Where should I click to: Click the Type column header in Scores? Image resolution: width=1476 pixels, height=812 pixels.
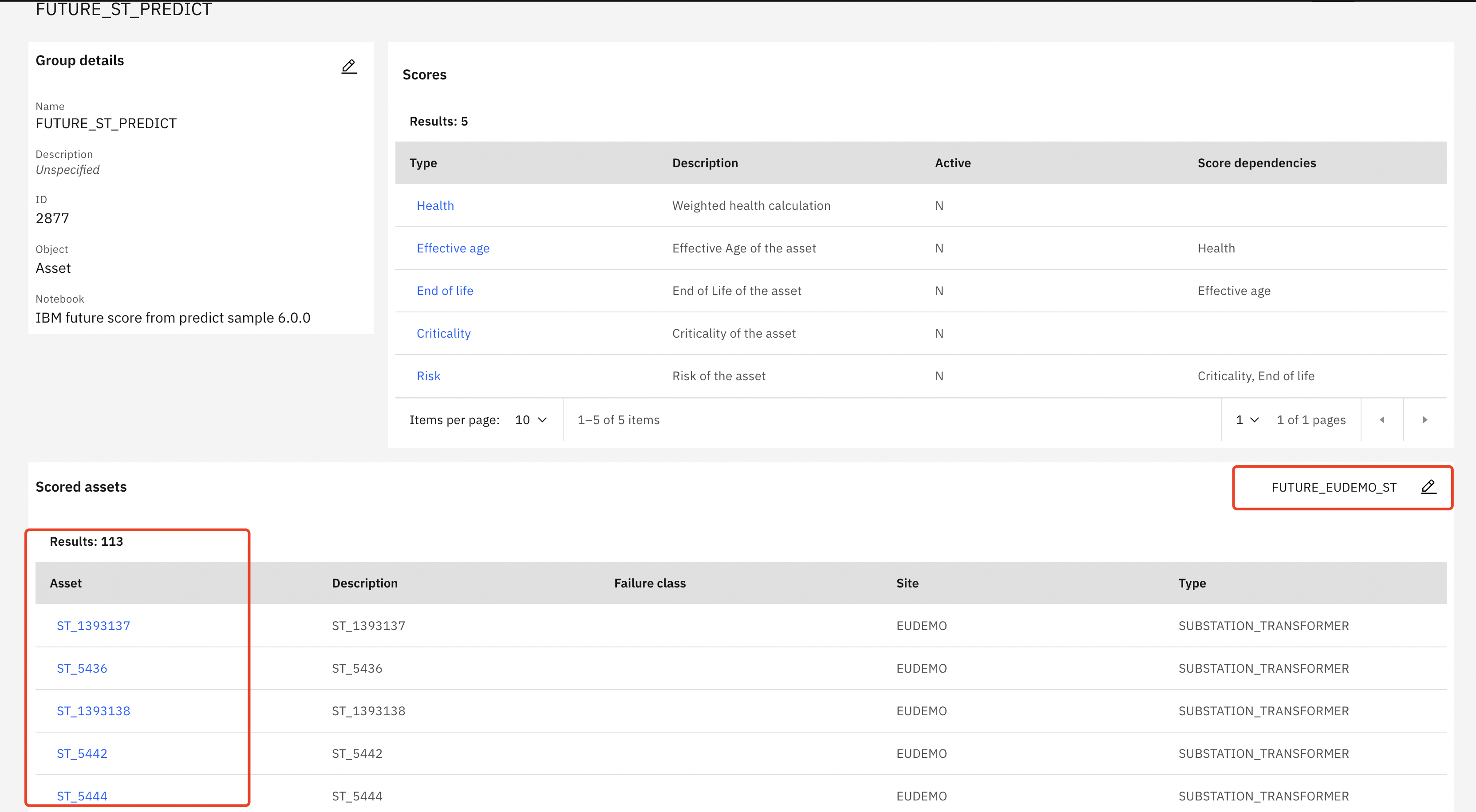click(x=423, y=163)
